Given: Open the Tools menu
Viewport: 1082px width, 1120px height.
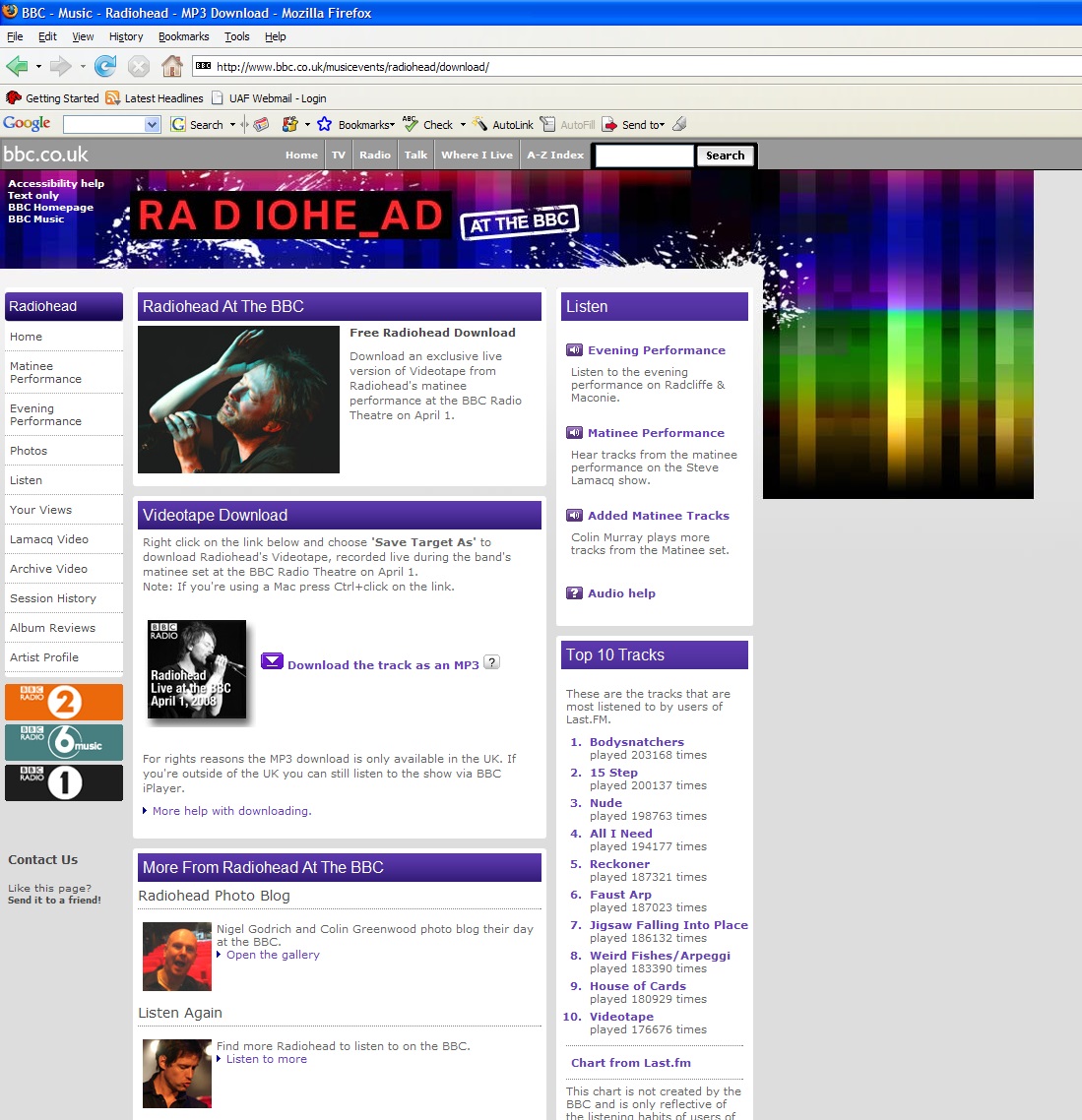Looking at the screenshot, I should [x=236, y=36].
